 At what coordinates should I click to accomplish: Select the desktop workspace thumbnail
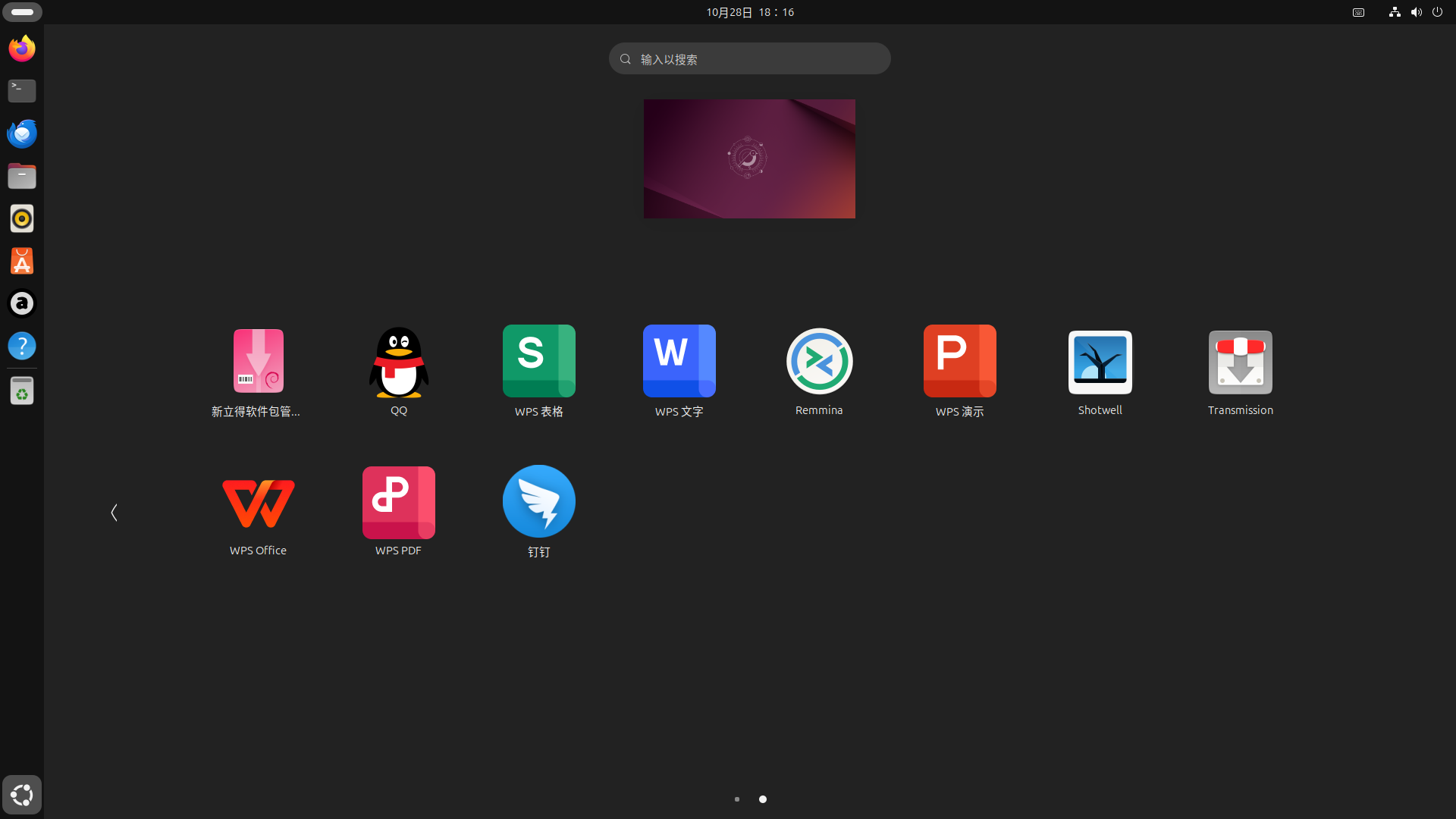click(749, 158)
